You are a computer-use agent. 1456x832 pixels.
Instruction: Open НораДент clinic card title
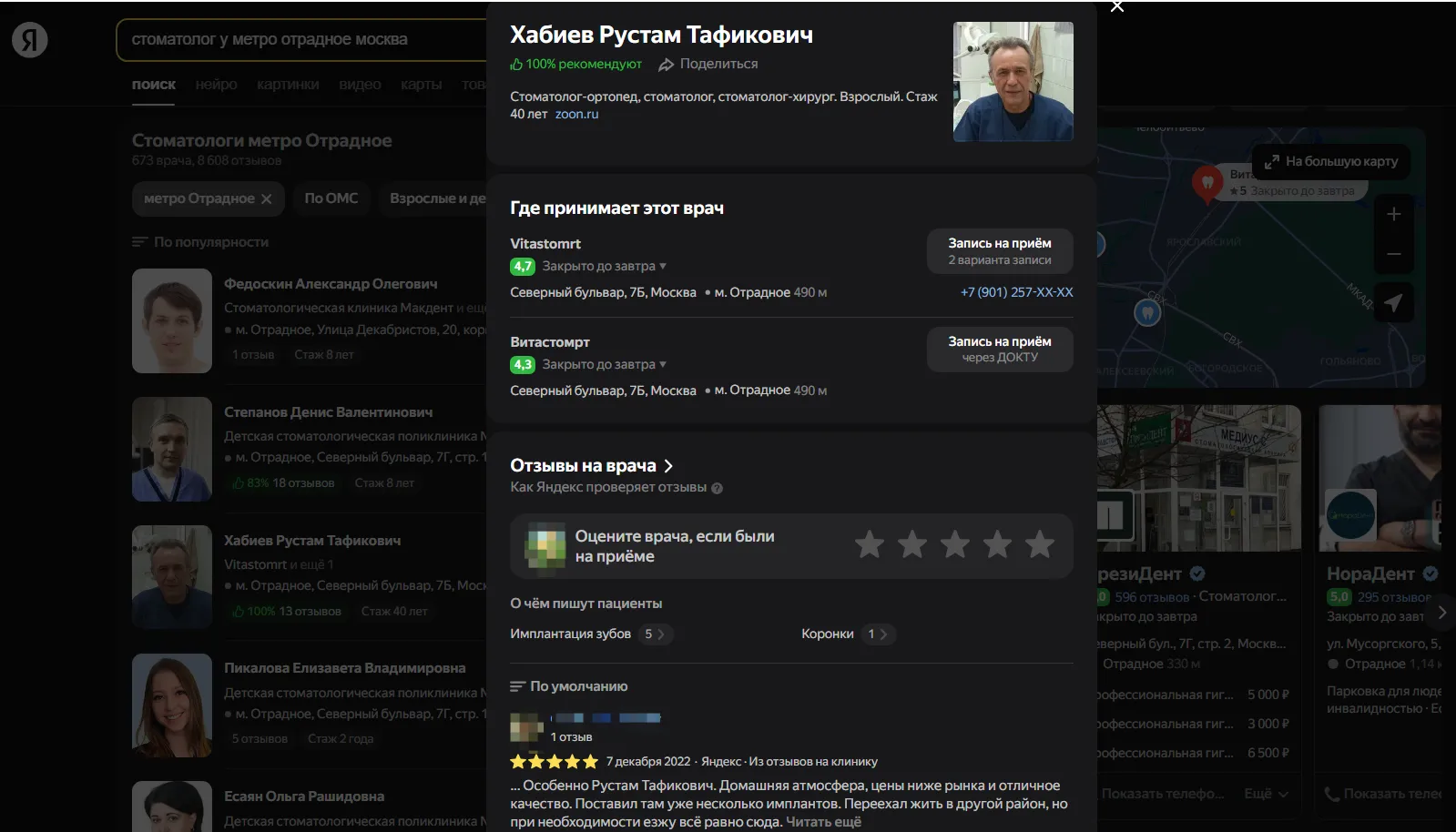point(1370,574)
